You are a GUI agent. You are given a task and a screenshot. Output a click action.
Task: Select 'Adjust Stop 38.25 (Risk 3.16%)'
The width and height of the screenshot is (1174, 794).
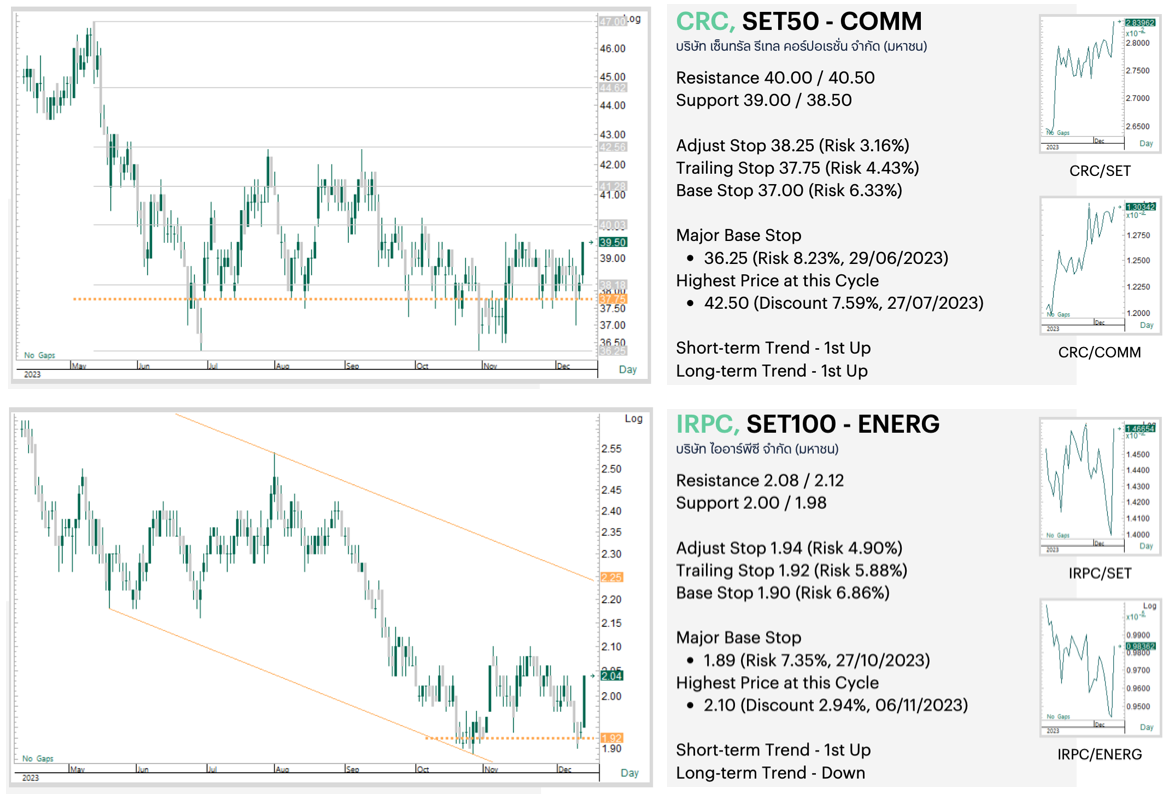tap(793, 145)
